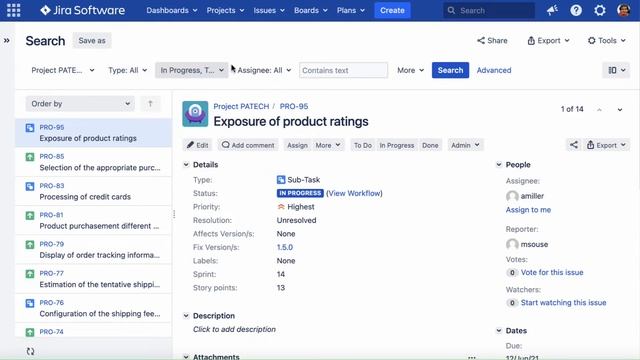Open the Assignee: All filter dropdown
The width and height of the screenshot is (640, 360).
click(x=264, y=70)
